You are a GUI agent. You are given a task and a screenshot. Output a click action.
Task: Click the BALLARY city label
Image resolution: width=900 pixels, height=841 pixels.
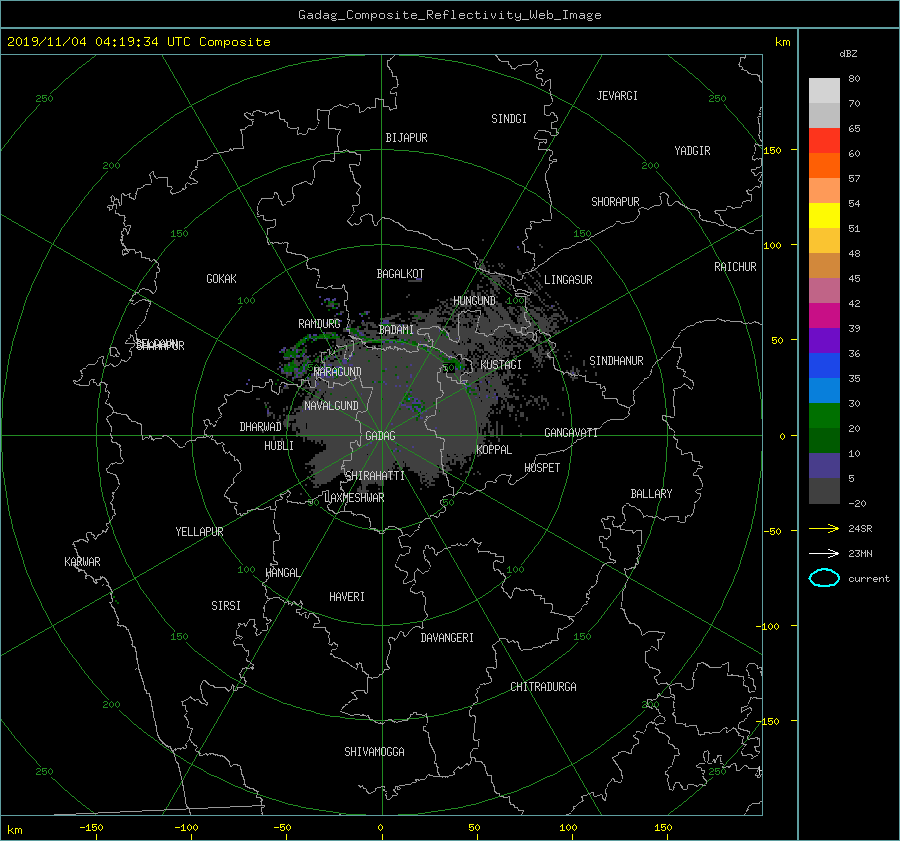[x=651, y=494]
